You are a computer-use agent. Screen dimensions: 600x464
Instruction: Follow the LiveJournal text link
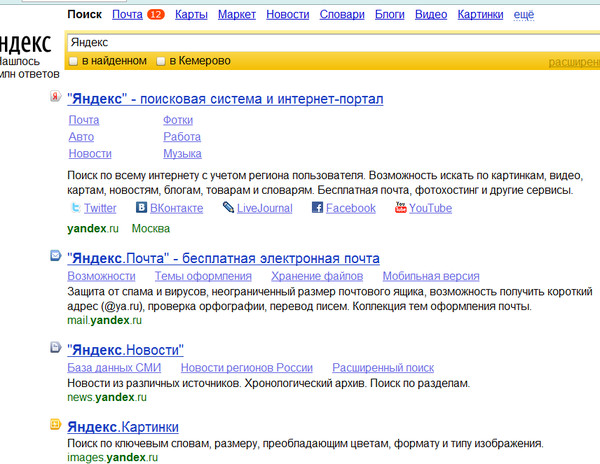[x=264, y=208]
